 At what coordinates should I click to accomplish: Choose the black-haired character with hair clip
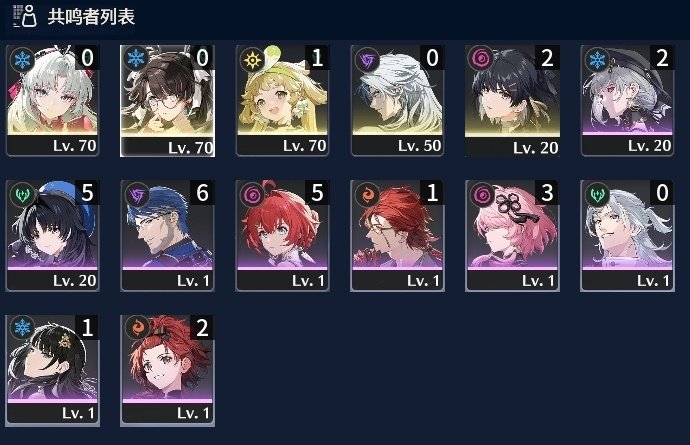(512, 100)
